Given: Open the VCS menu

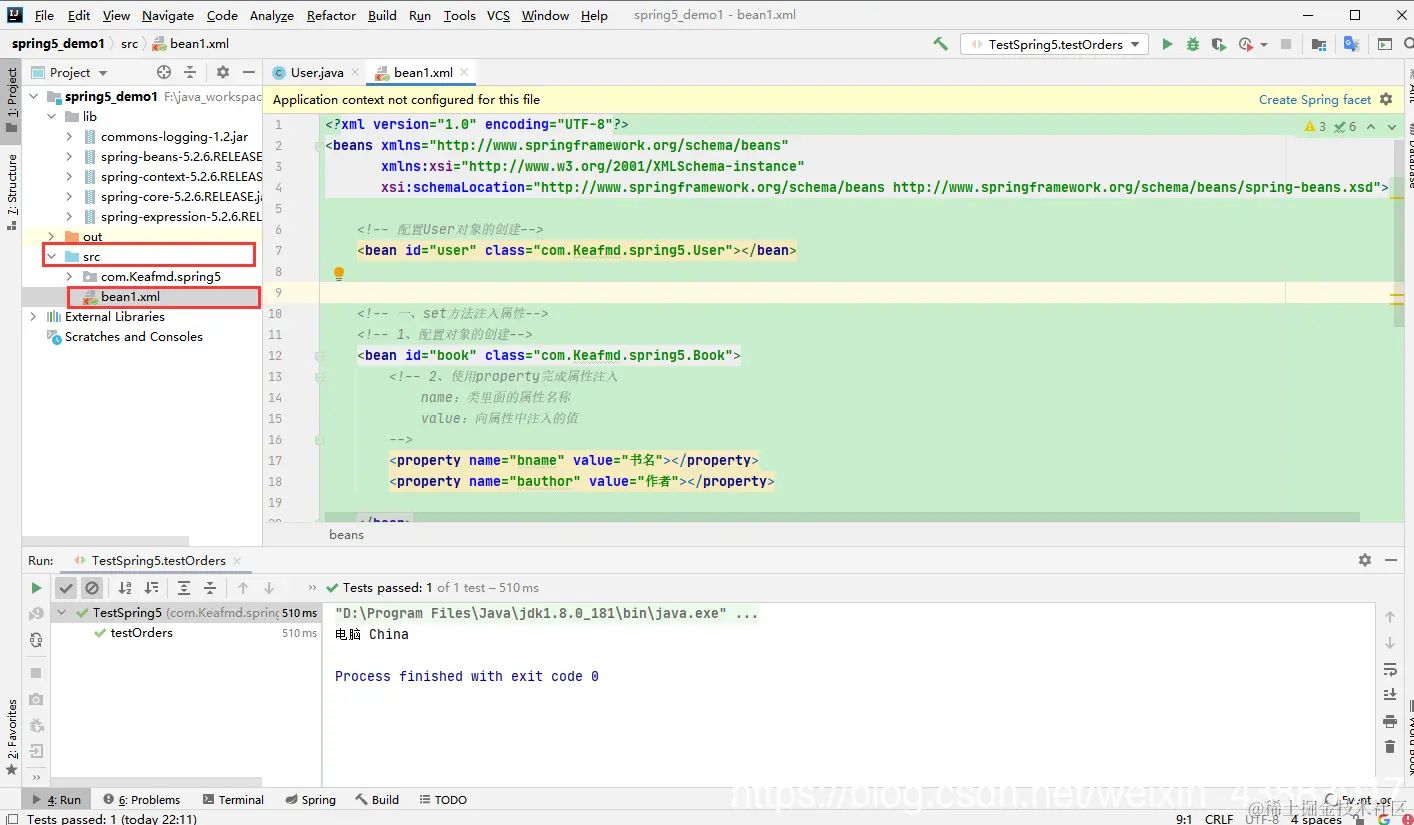Looking at the screenshot, I should [x=498, y=15].
